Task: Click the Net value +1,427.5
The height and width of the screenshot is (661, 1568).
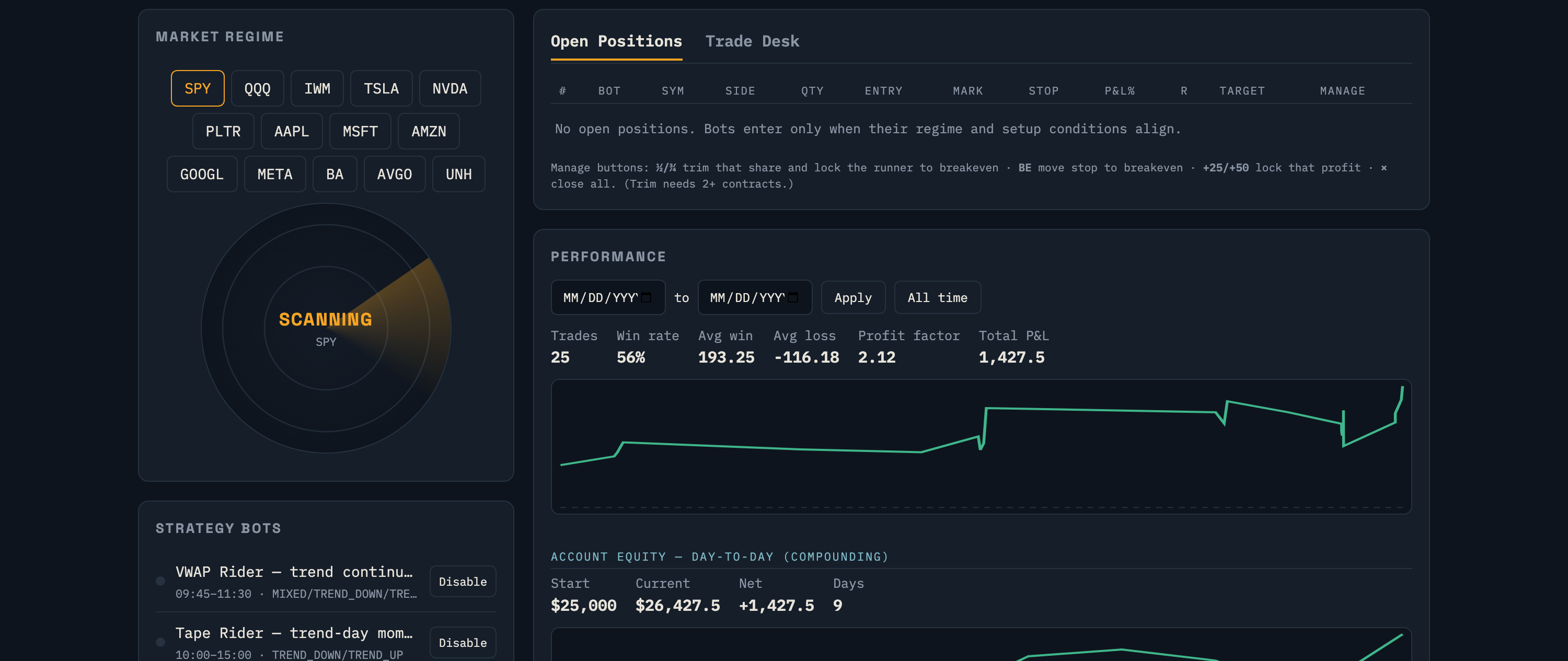Action: [776, 606]
